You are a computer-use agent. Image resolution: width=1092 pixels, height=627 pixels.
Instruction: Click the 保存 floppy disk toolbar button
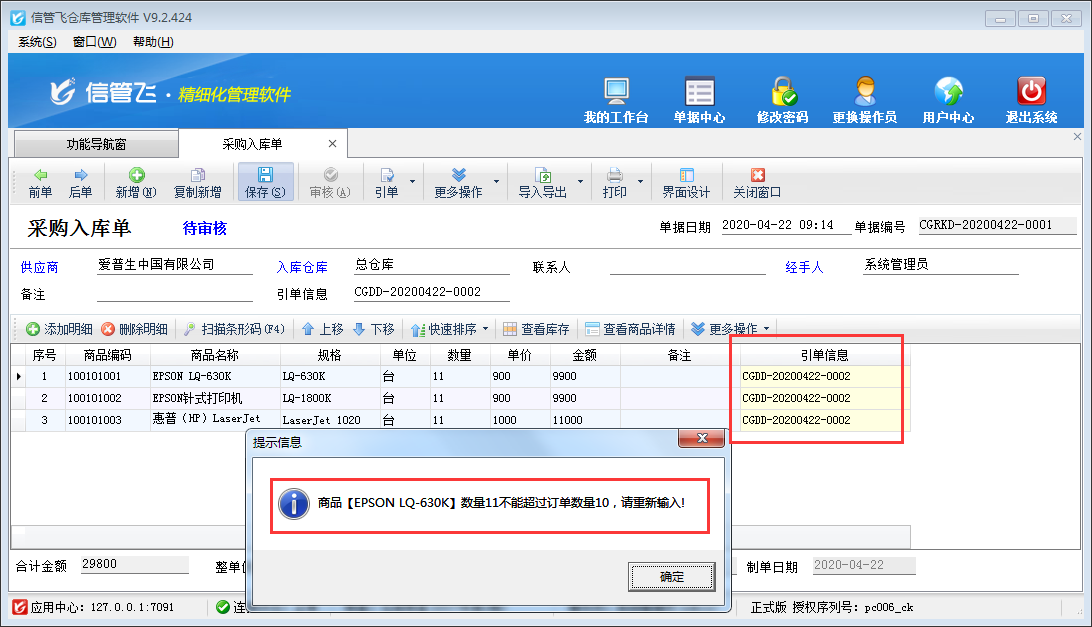[265, 183]
